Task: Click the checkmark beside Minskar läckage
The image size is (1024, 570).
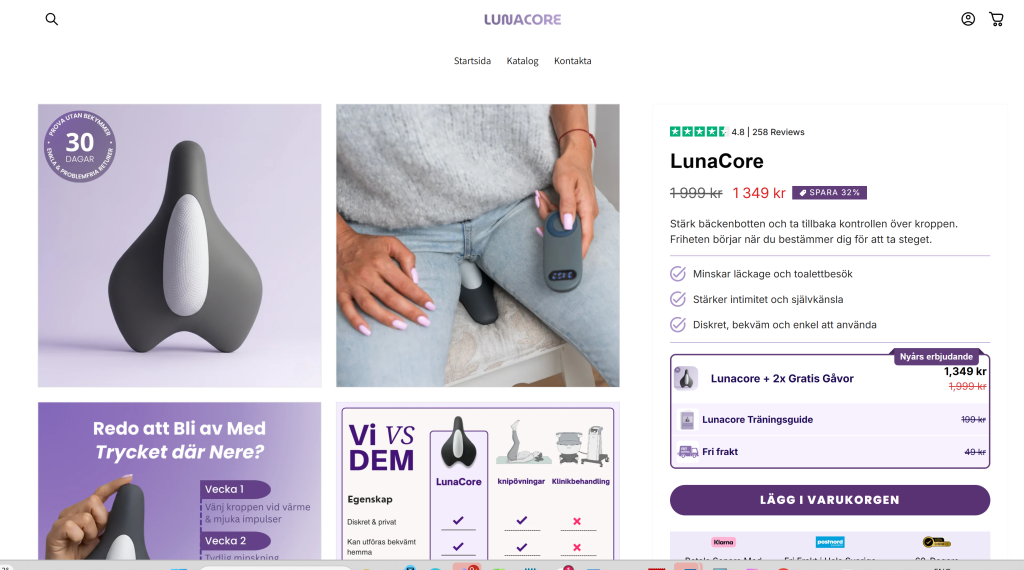Action: pyautogui.click(x=678, y=274)
